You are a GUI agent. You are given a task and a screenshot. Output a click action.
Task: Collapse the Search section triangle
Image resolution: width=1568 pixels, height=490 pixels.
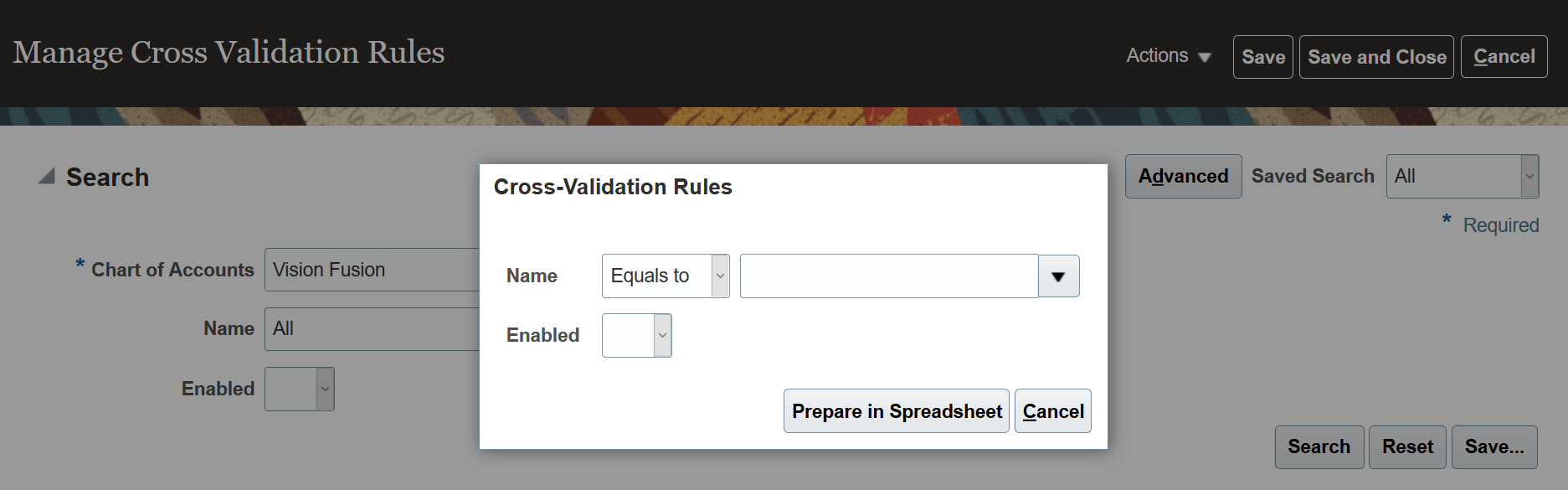pos(47,176)
